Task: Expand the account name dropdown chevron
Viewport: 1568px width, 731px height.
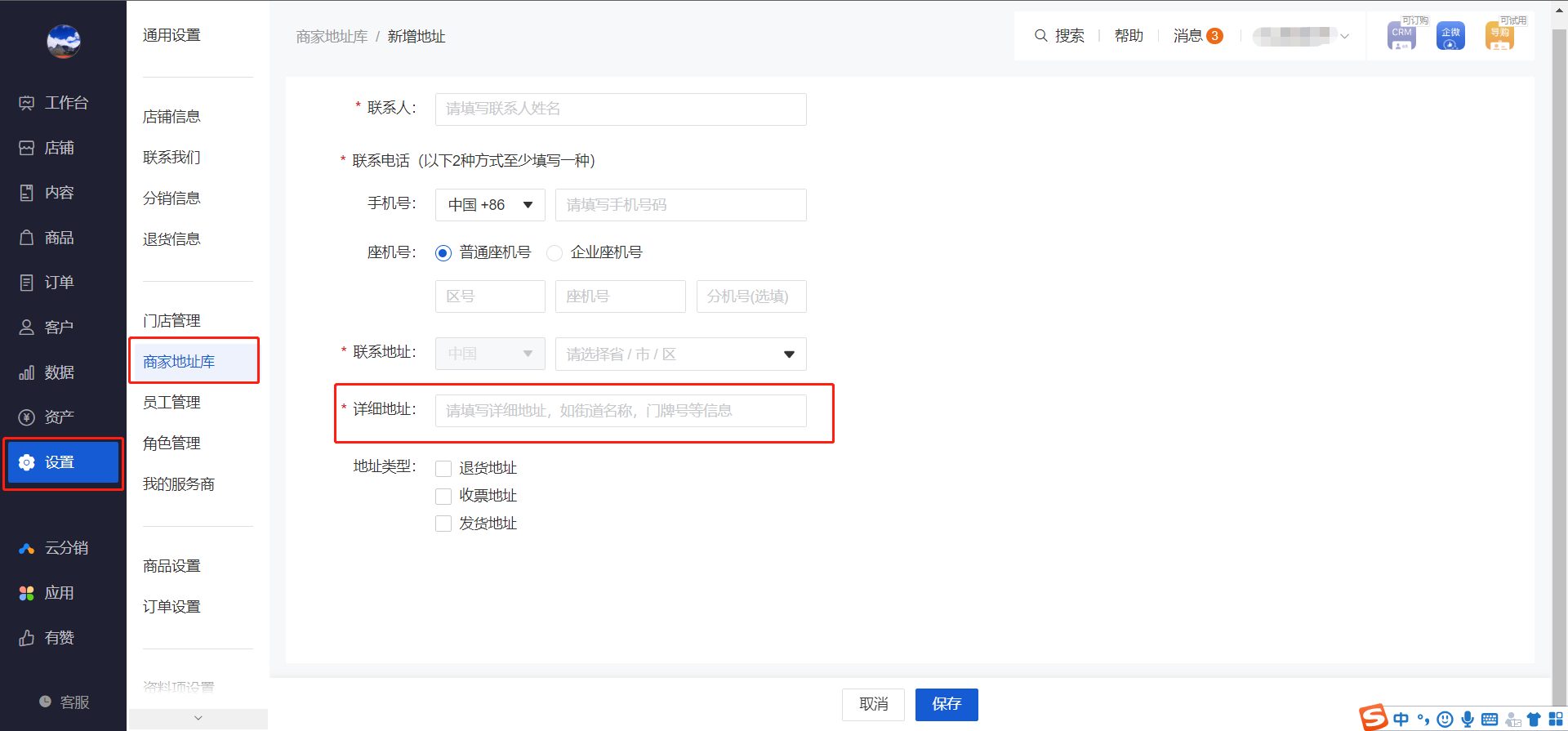Action: (1345, 36)
